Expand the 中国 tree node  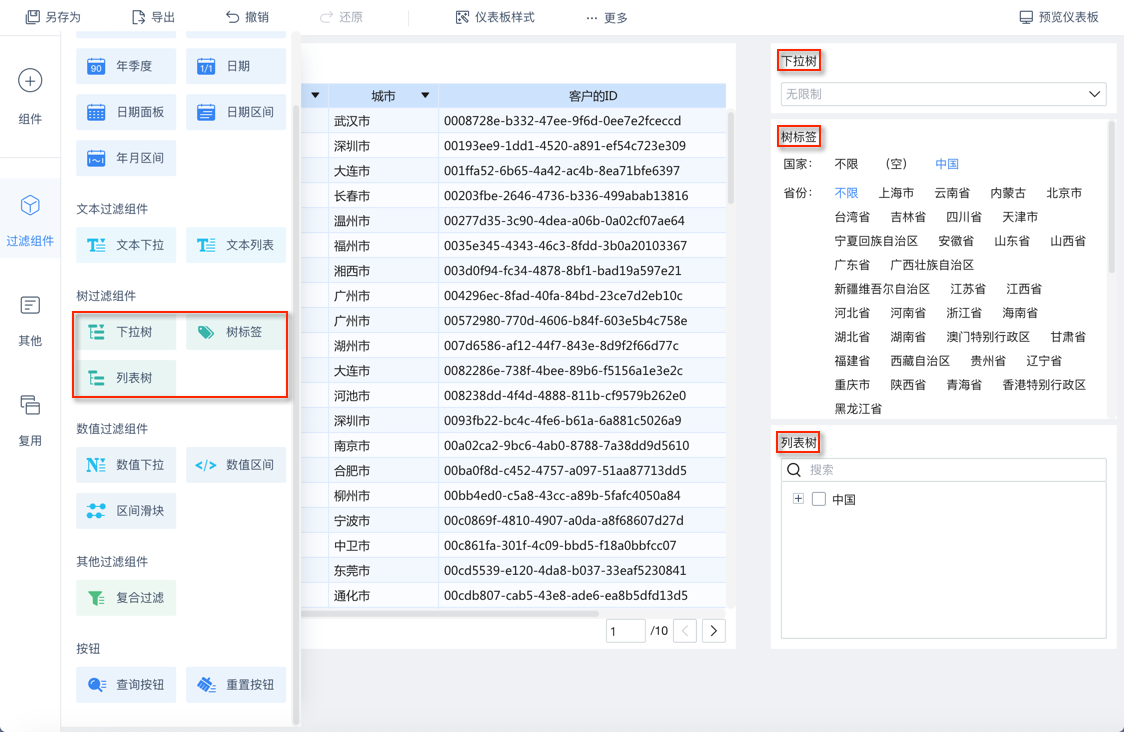tap(798, 499)
